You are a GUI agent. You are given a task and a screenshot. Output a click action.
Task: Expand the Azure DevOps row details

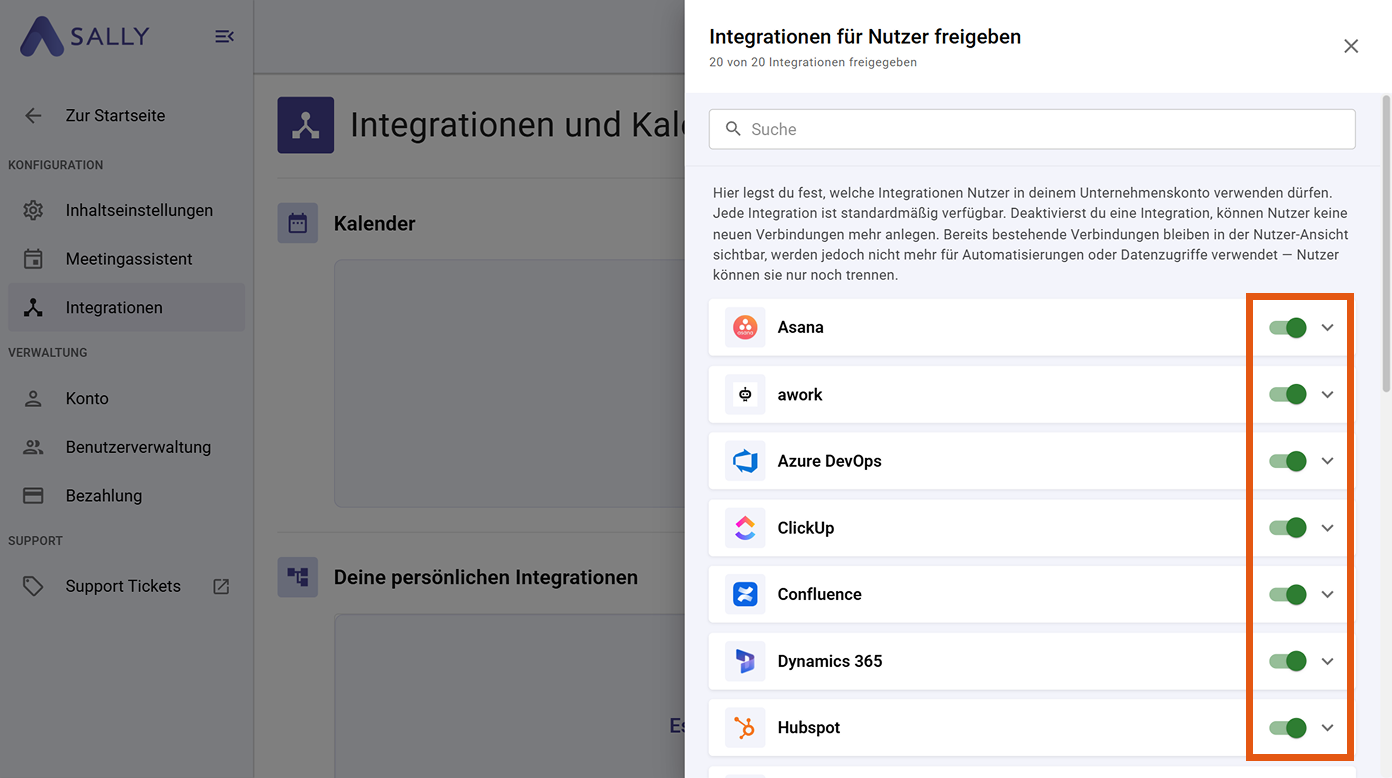pyautogui.click(x=1327, y=461)
